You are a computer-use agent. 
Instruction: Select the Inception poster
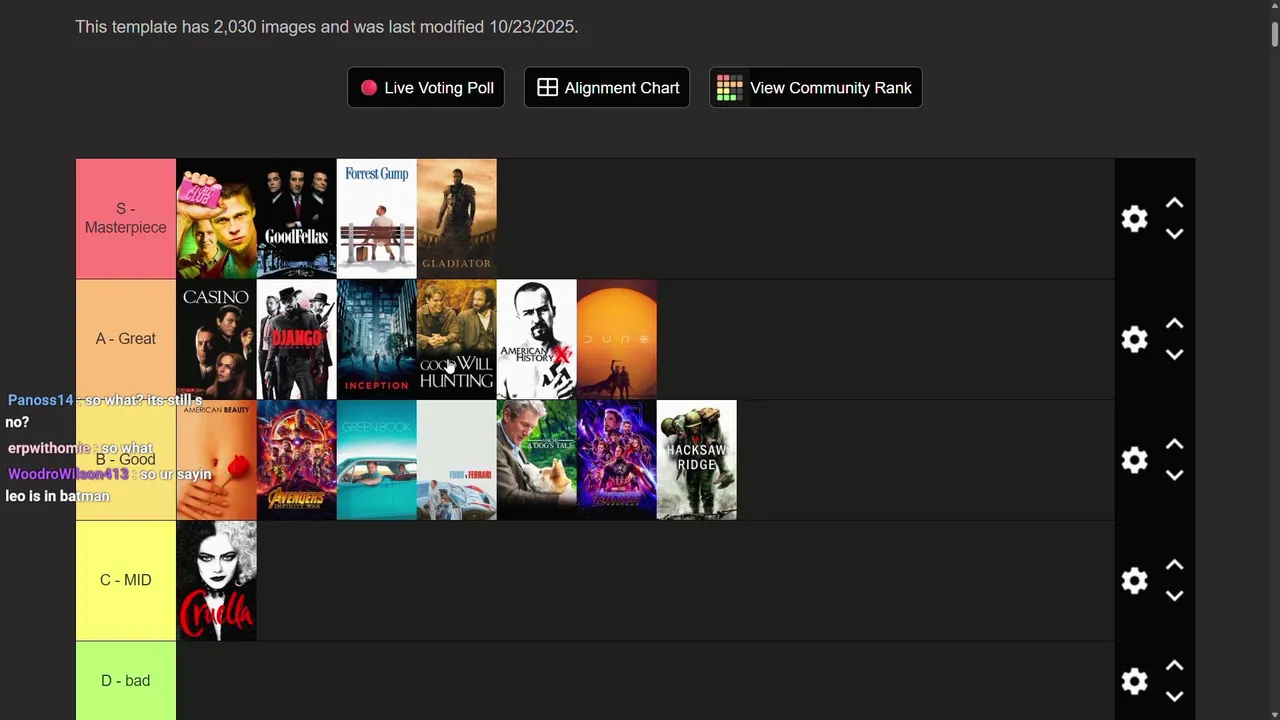[377, 340]
